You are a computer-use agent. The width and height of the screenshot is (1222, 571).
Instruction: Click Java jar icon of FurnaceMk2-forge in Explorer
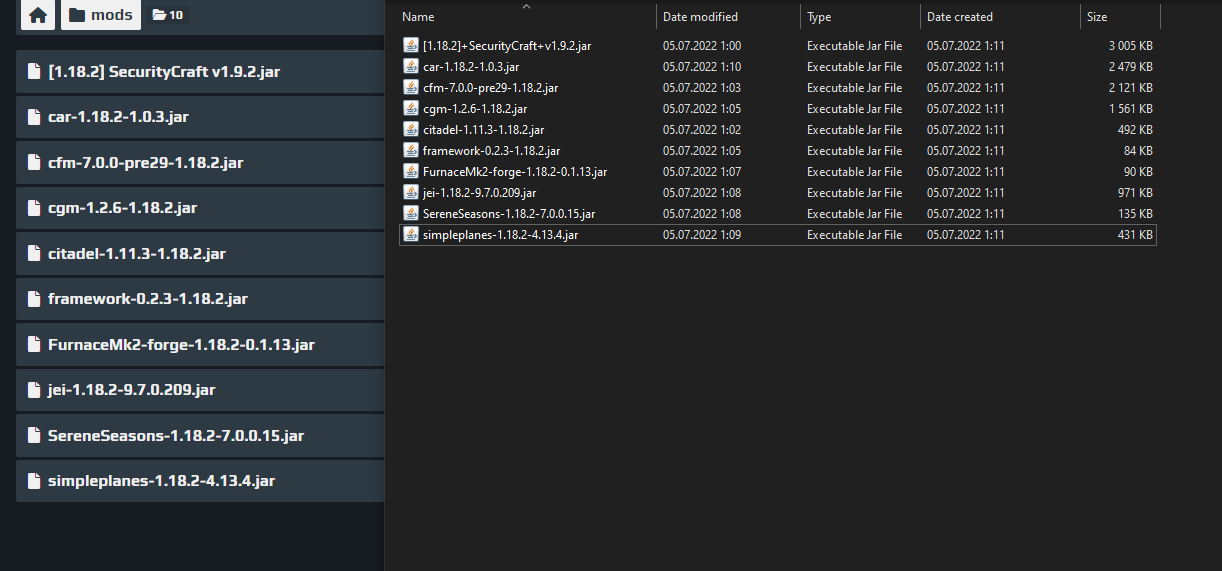tap(411, 171)
